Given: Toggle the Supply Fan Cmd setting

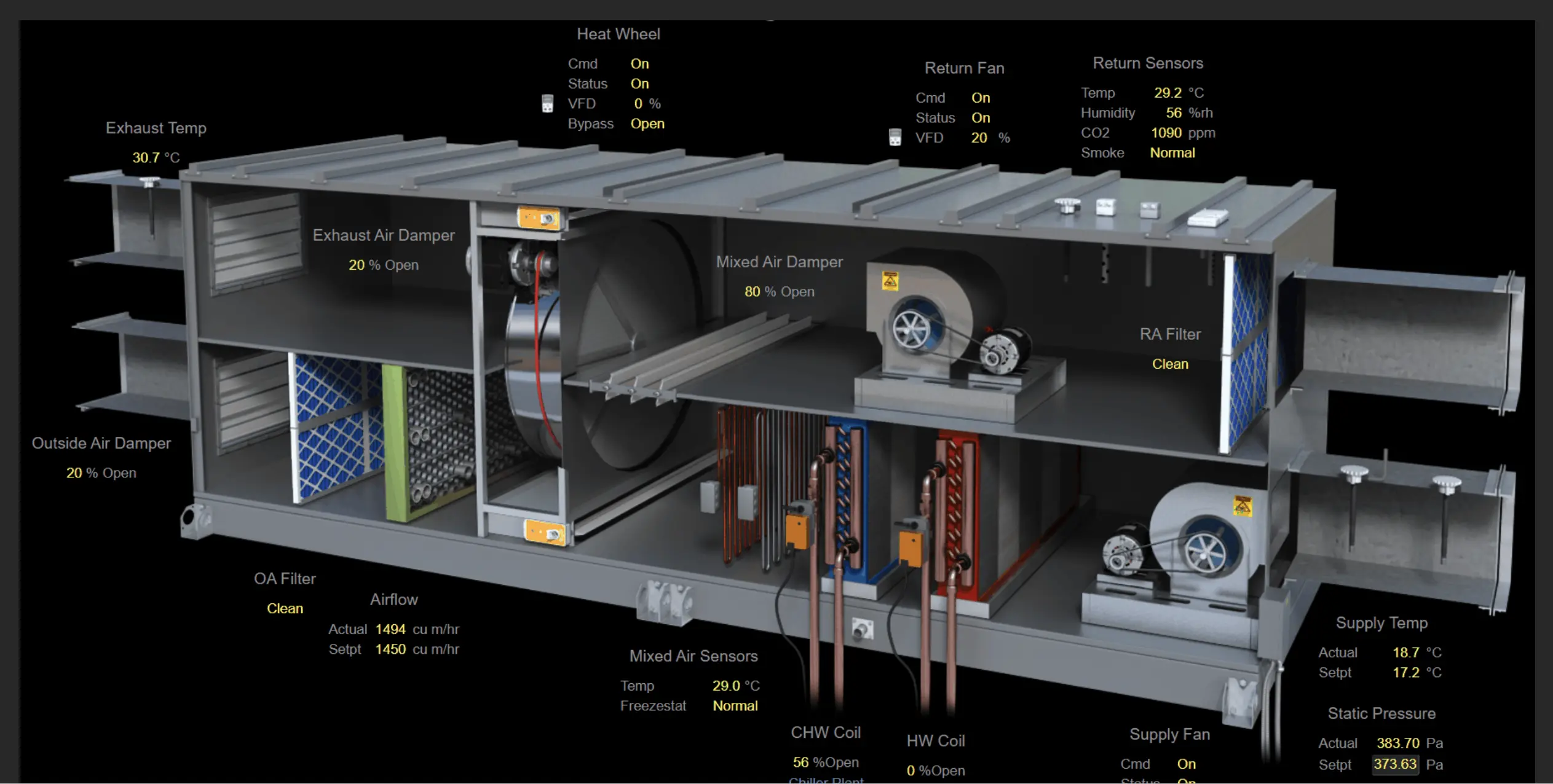Looking at the screenshot, I should pyautogui.click(x=1187, y=764).
